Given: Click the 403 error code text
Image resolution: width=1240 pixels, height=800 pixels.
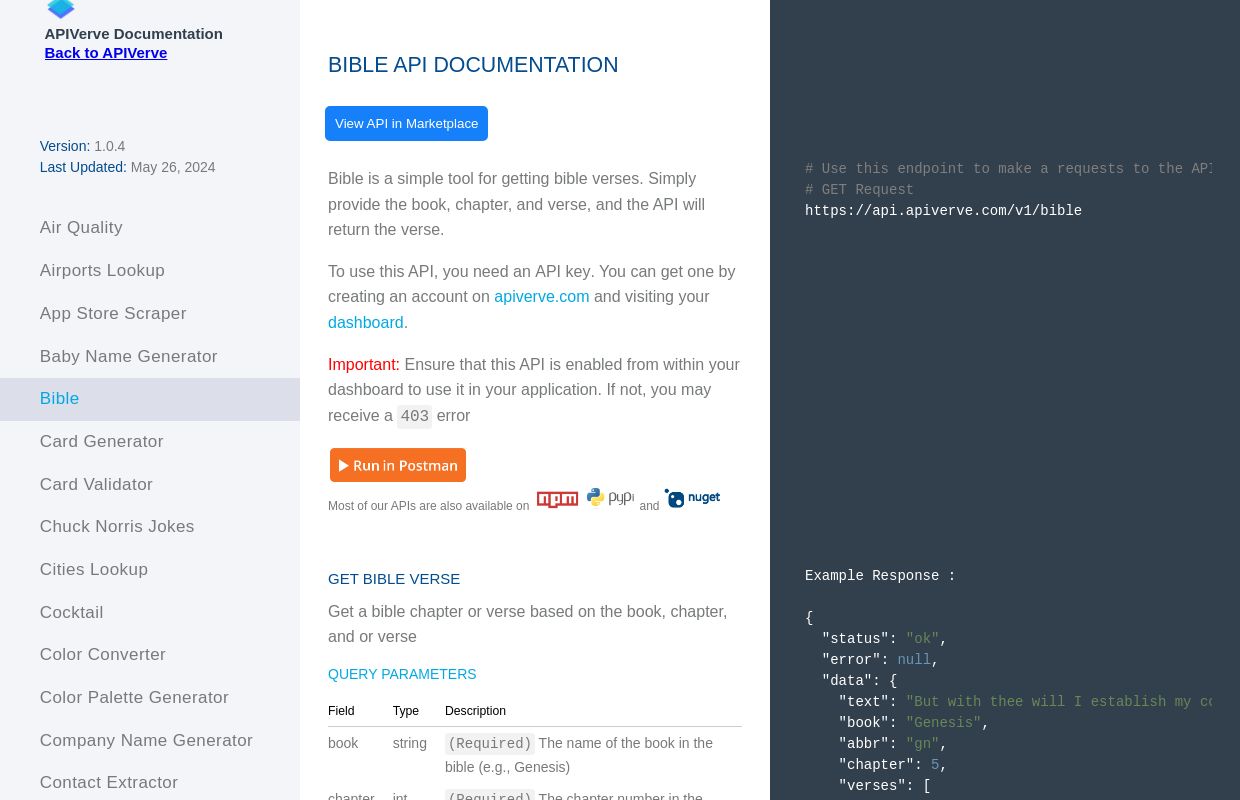Looking at the screenshot, I should coord(415,417).
